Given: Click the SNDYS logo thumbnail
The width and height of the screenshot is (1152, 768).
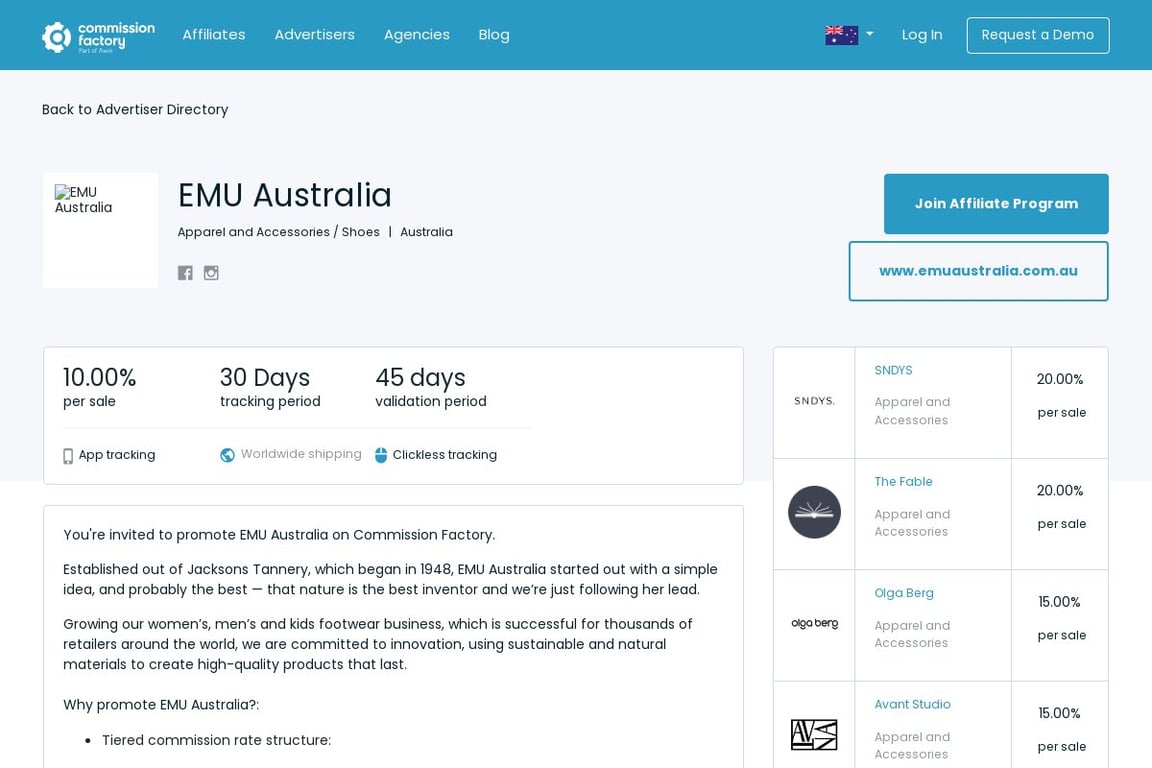Looking at the screenshot, I should (814, 401).
